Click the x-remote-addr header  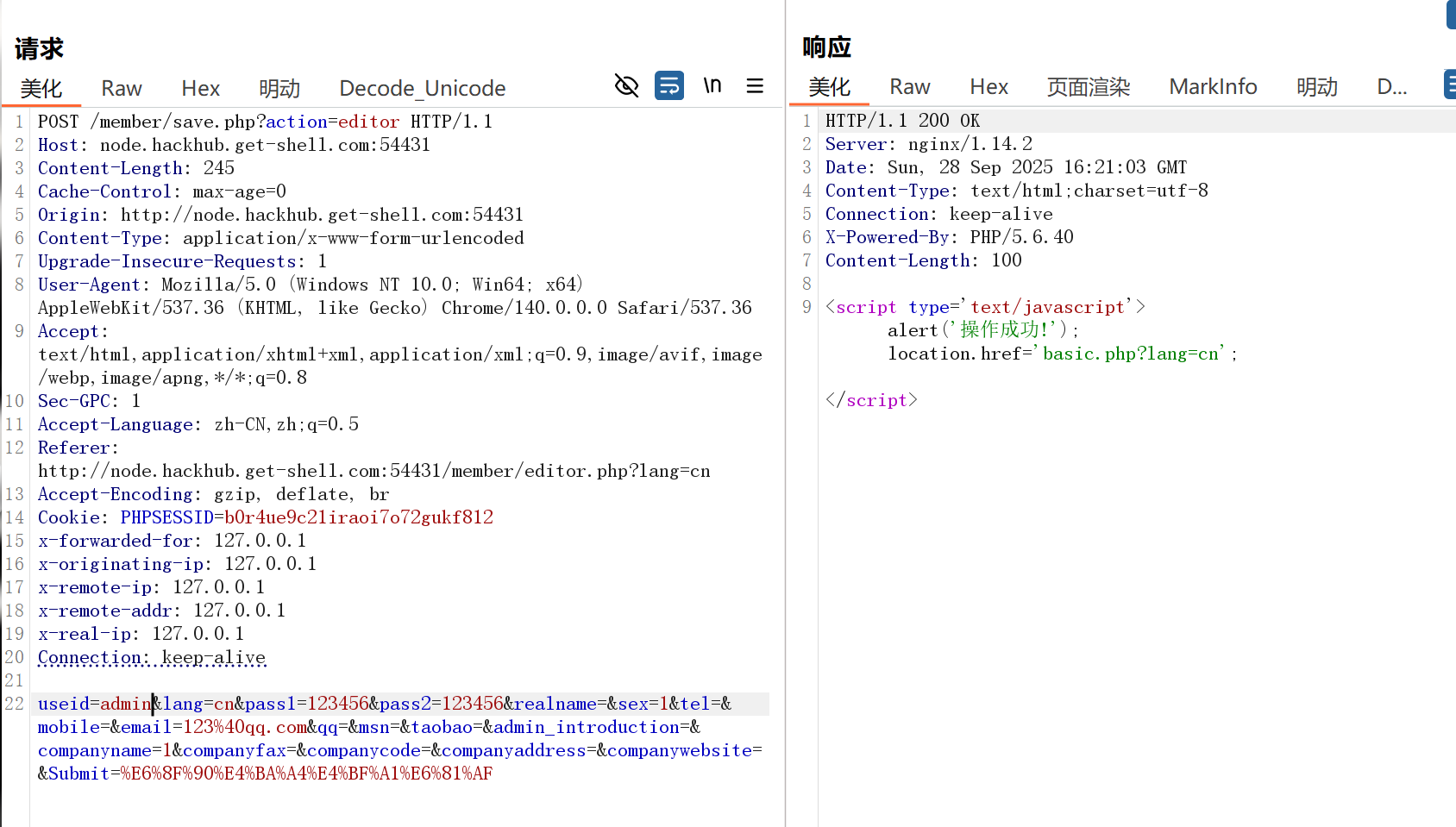[161, 611]
